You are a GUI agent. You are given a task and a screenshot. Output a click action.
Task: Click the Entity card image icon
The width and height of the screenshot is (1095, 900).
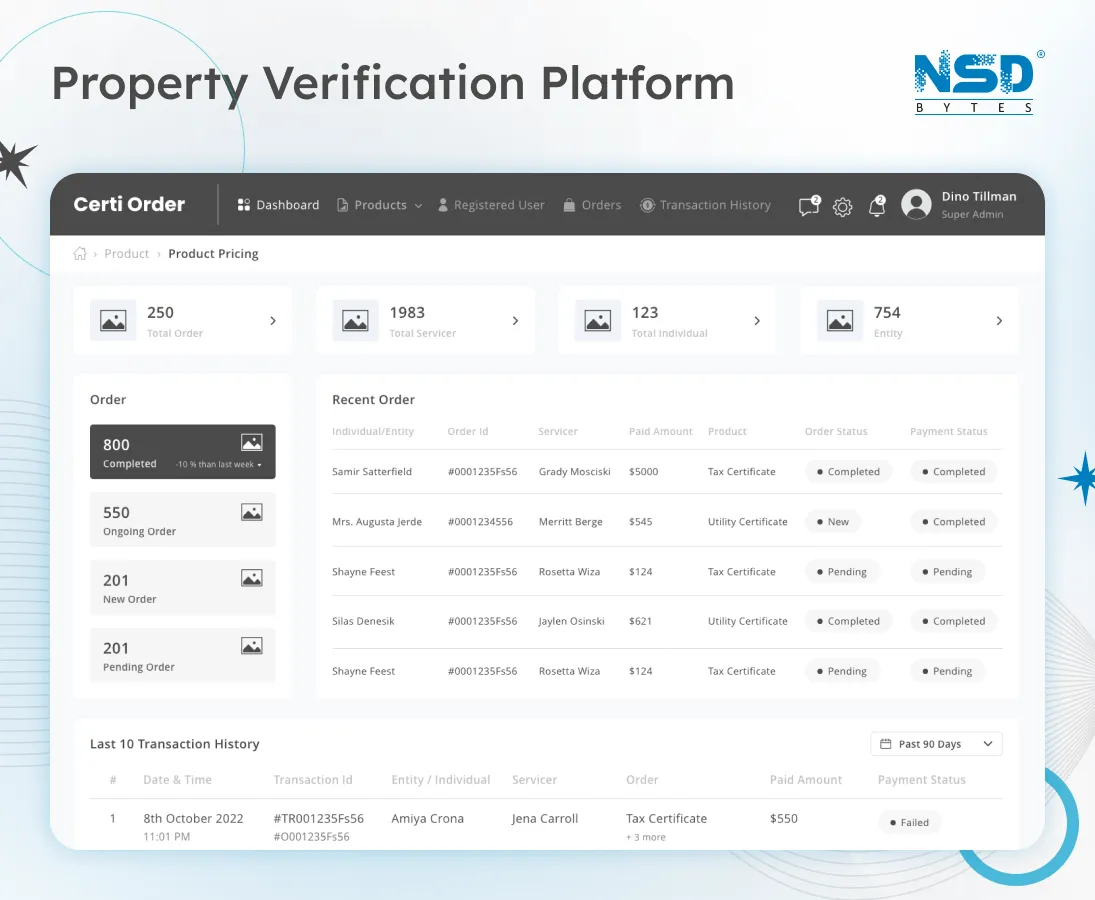tap(840, 320)
